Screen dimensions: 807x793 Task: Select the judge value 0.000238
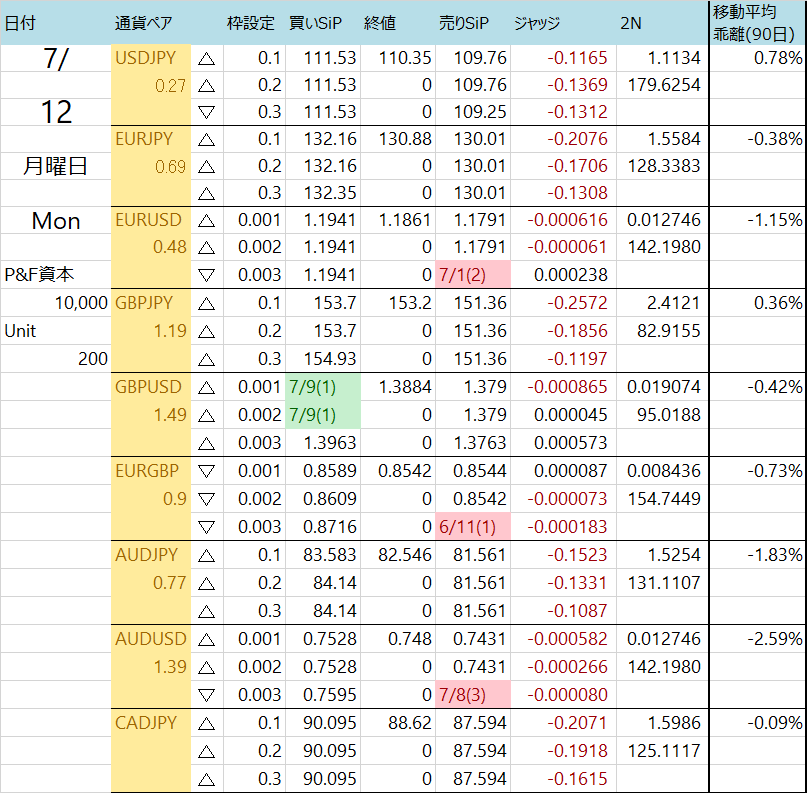(x=571, y=275)
